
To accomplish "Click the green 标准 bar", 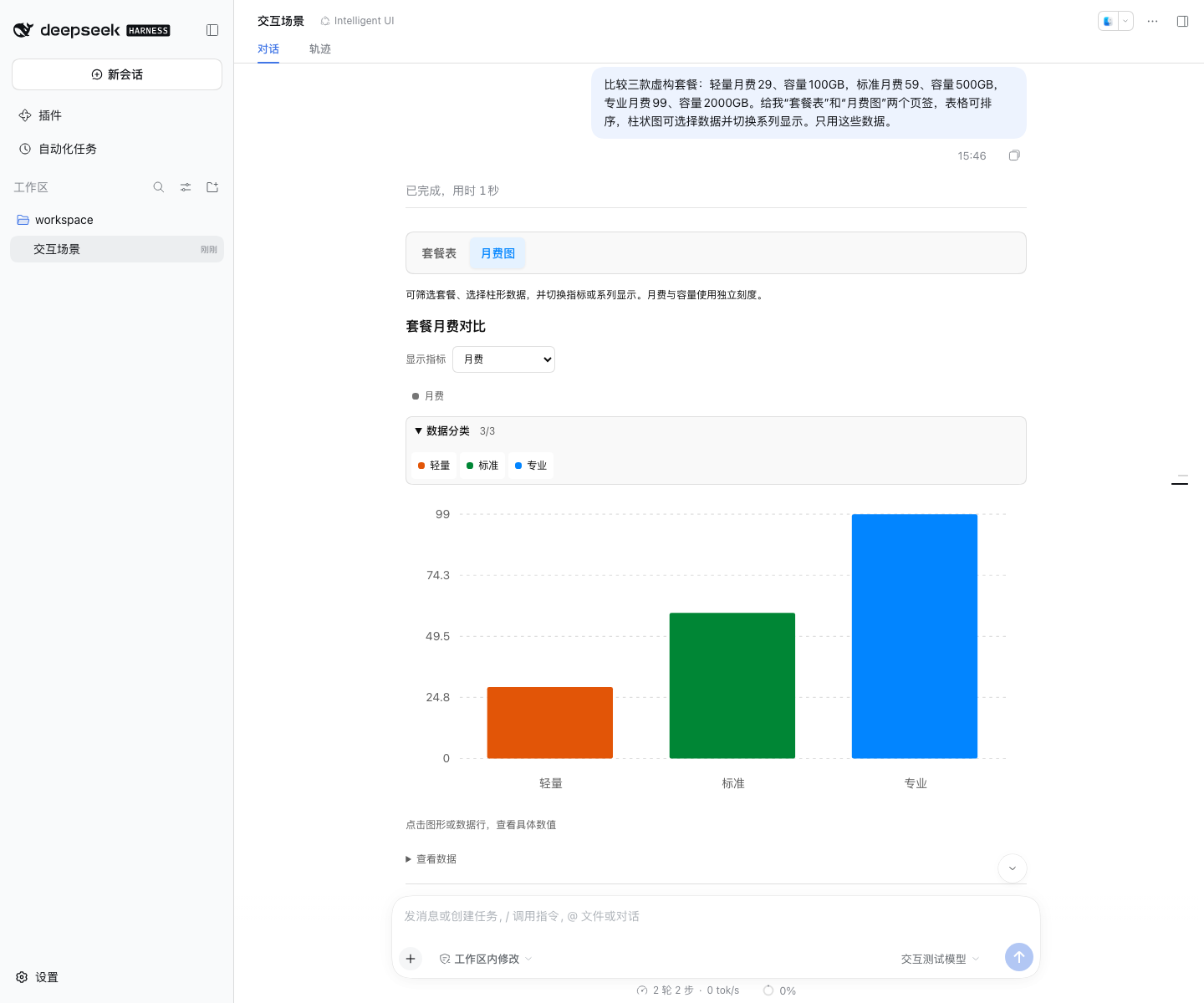I will (732, 685).
